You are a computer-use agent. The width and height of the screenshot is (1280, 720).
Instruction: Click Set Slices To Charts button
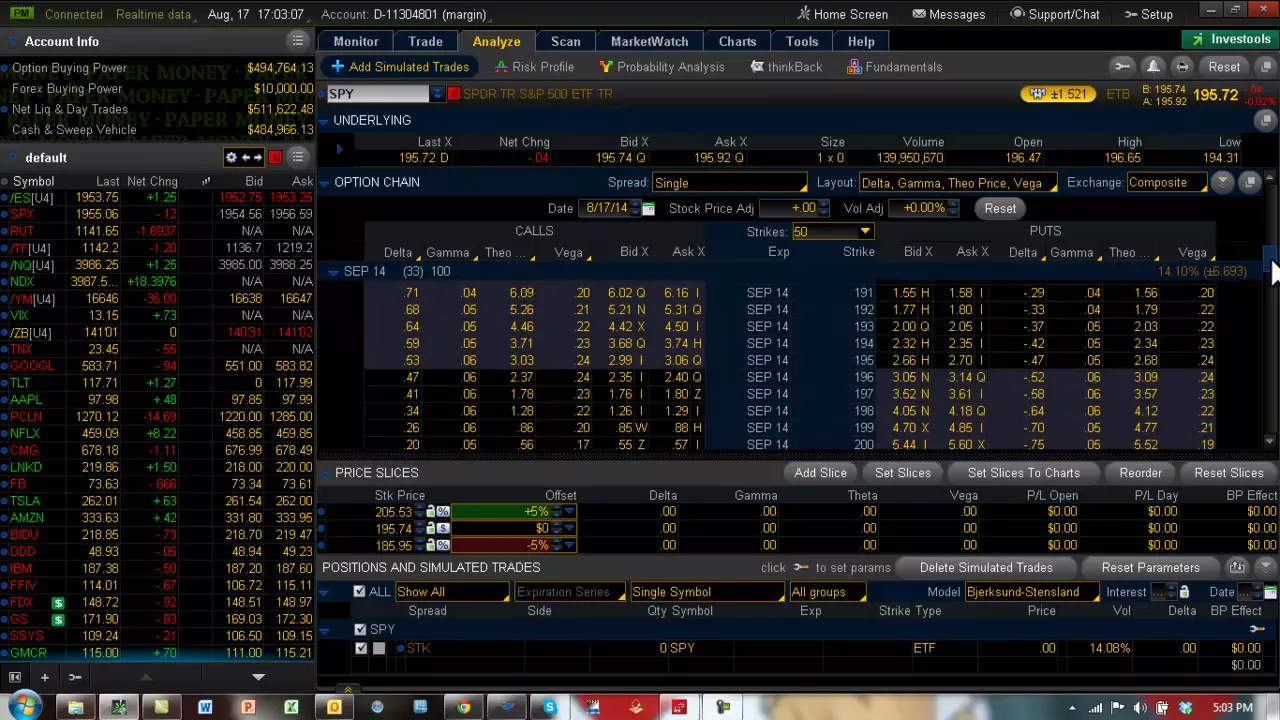pyautogui.click(x=1023, y=473)
